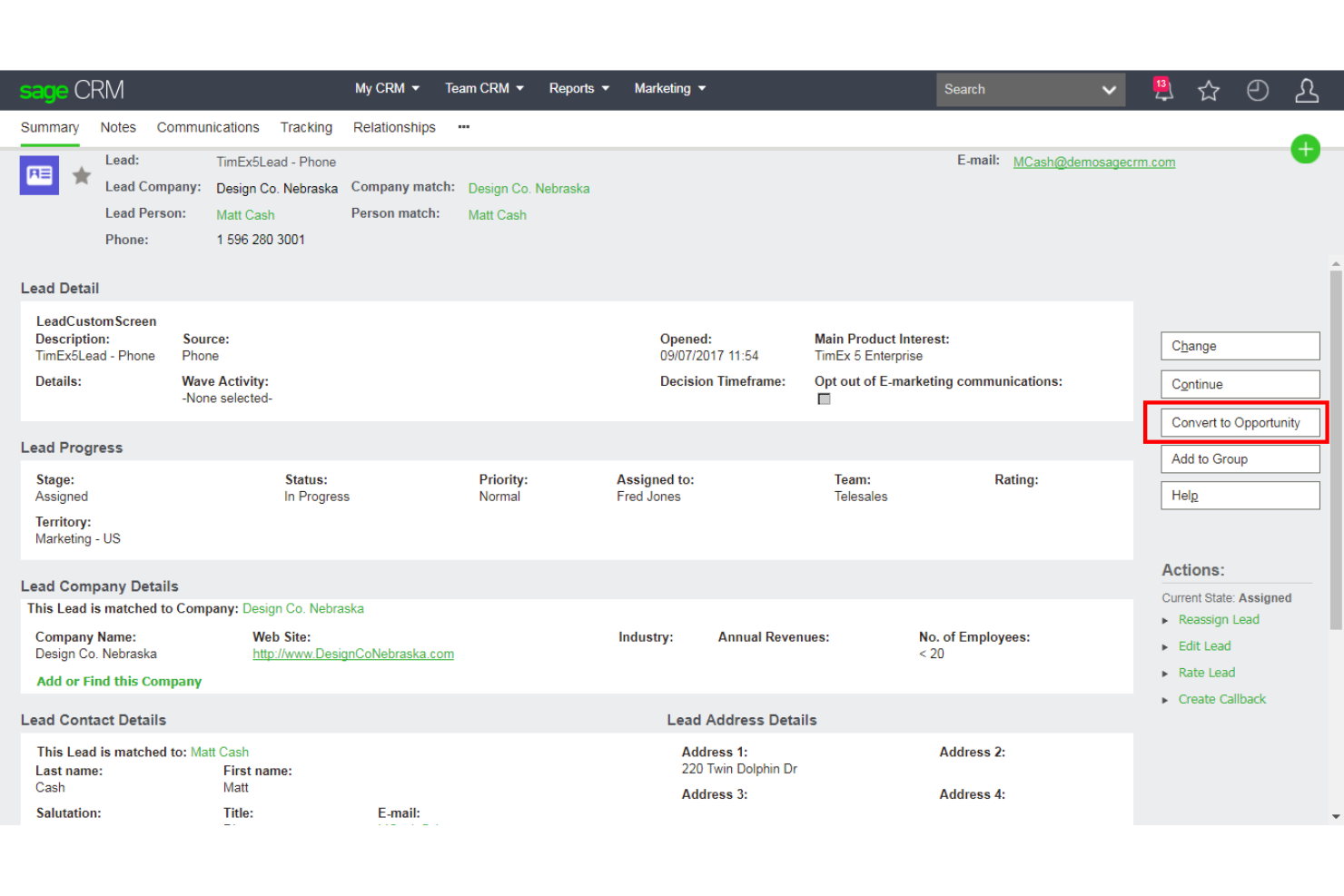Expand the search box chevron
This screenshot has width=1344, height=896.
[x=1109, y=90]
